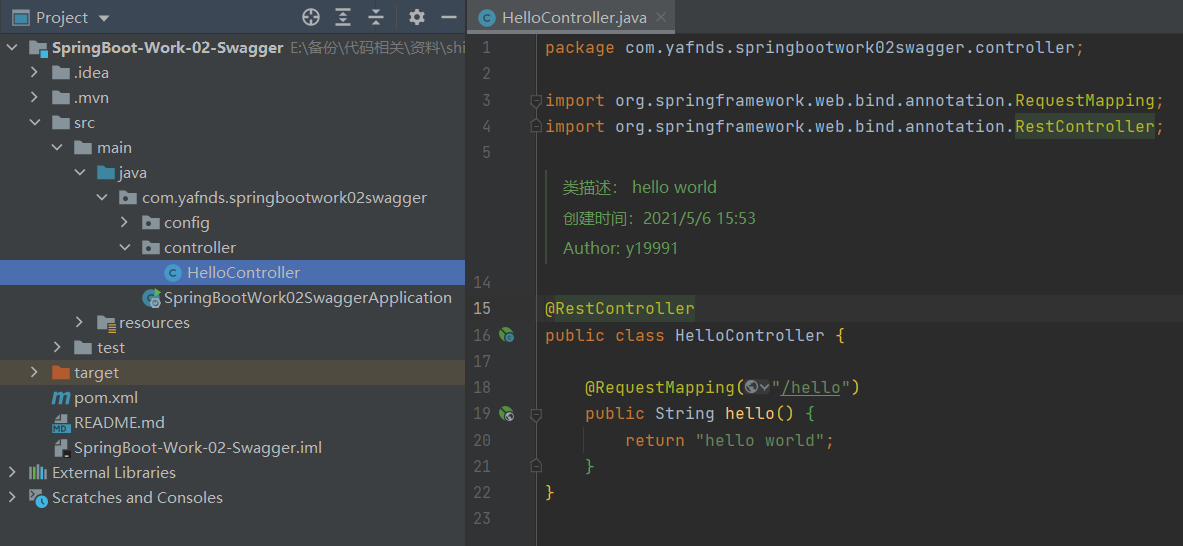The width and height of the screenshot is (1183, 546).
Task: Click the README.md markdown file icon
Action: point(60,423)
